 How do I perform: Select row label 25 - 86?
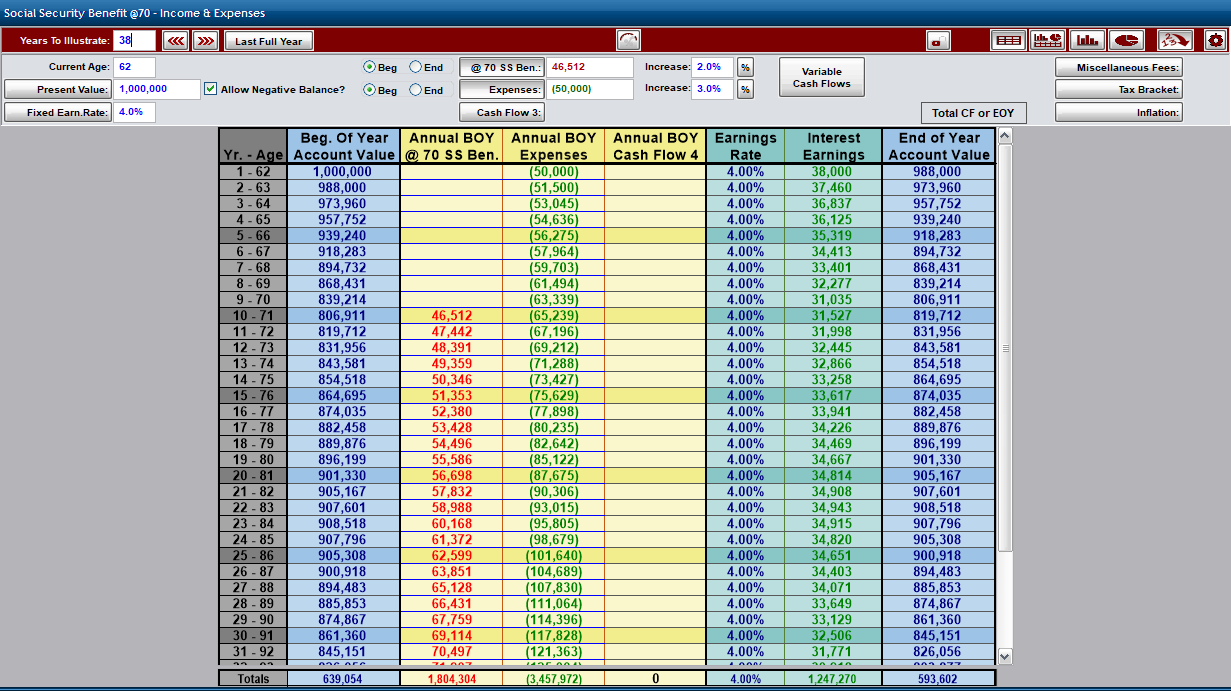click(x=253, y=556)
